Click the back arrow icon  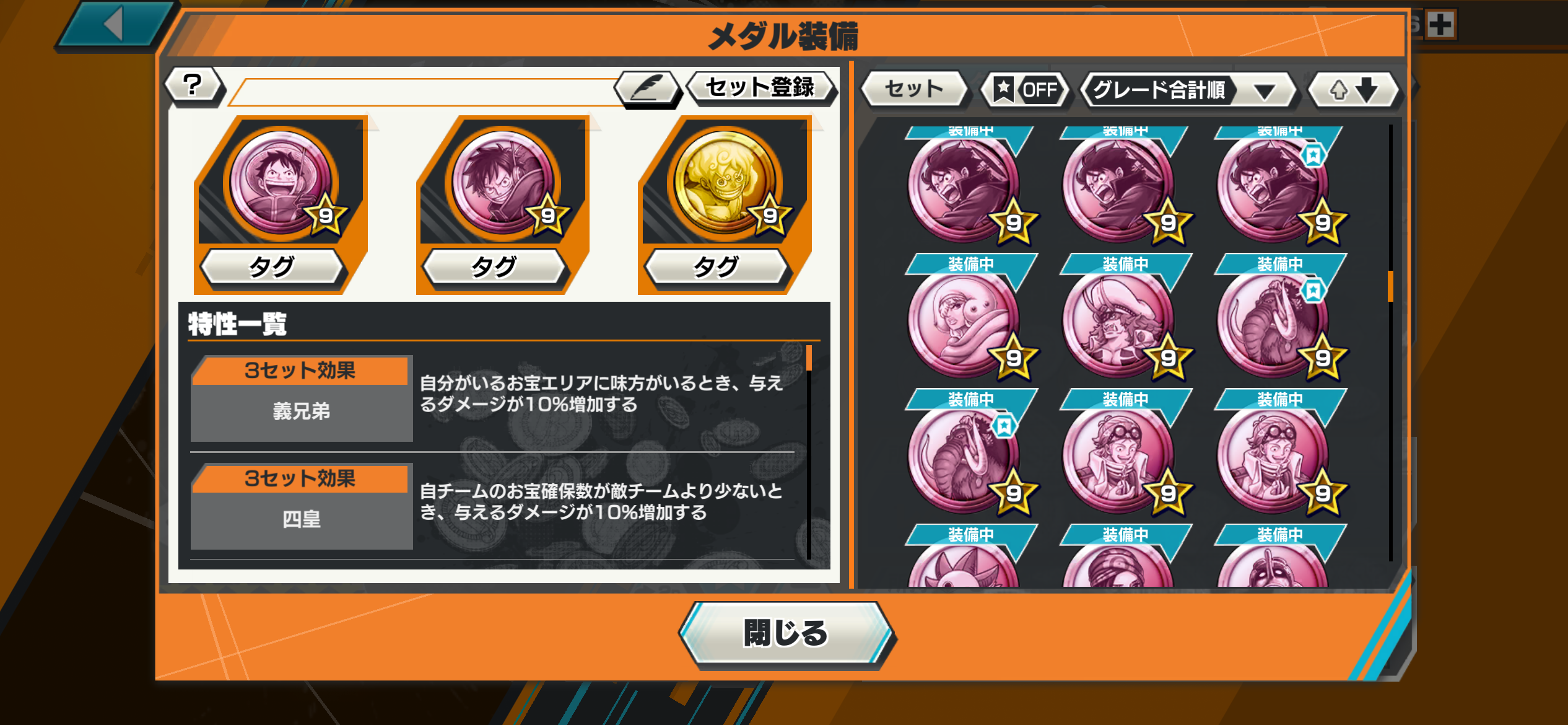tap(116, 25)
